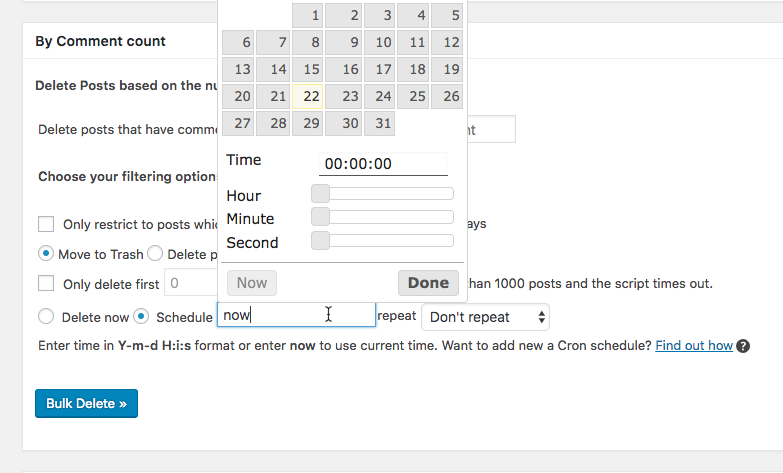Click the Second slider track
783x473 pixels.
click(x=383, y=241)
